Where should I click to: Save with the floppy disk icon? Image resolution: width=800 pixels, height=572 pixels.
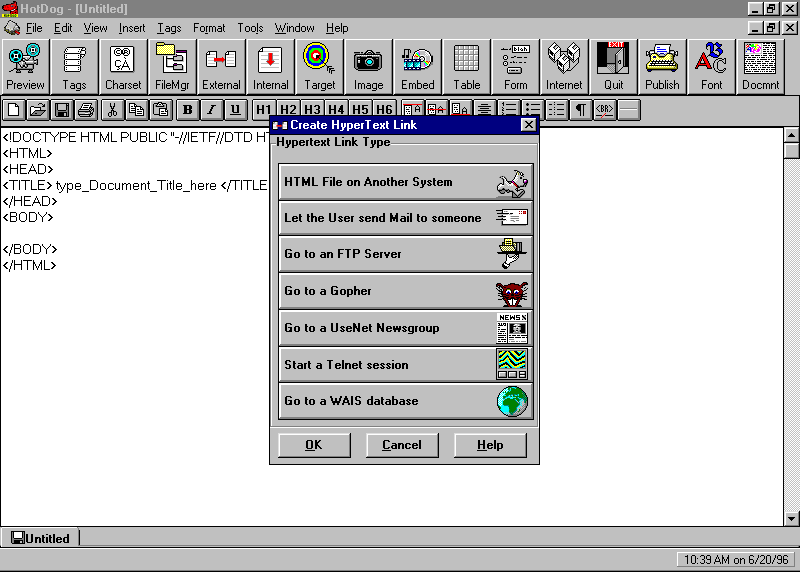coord(62,110)
